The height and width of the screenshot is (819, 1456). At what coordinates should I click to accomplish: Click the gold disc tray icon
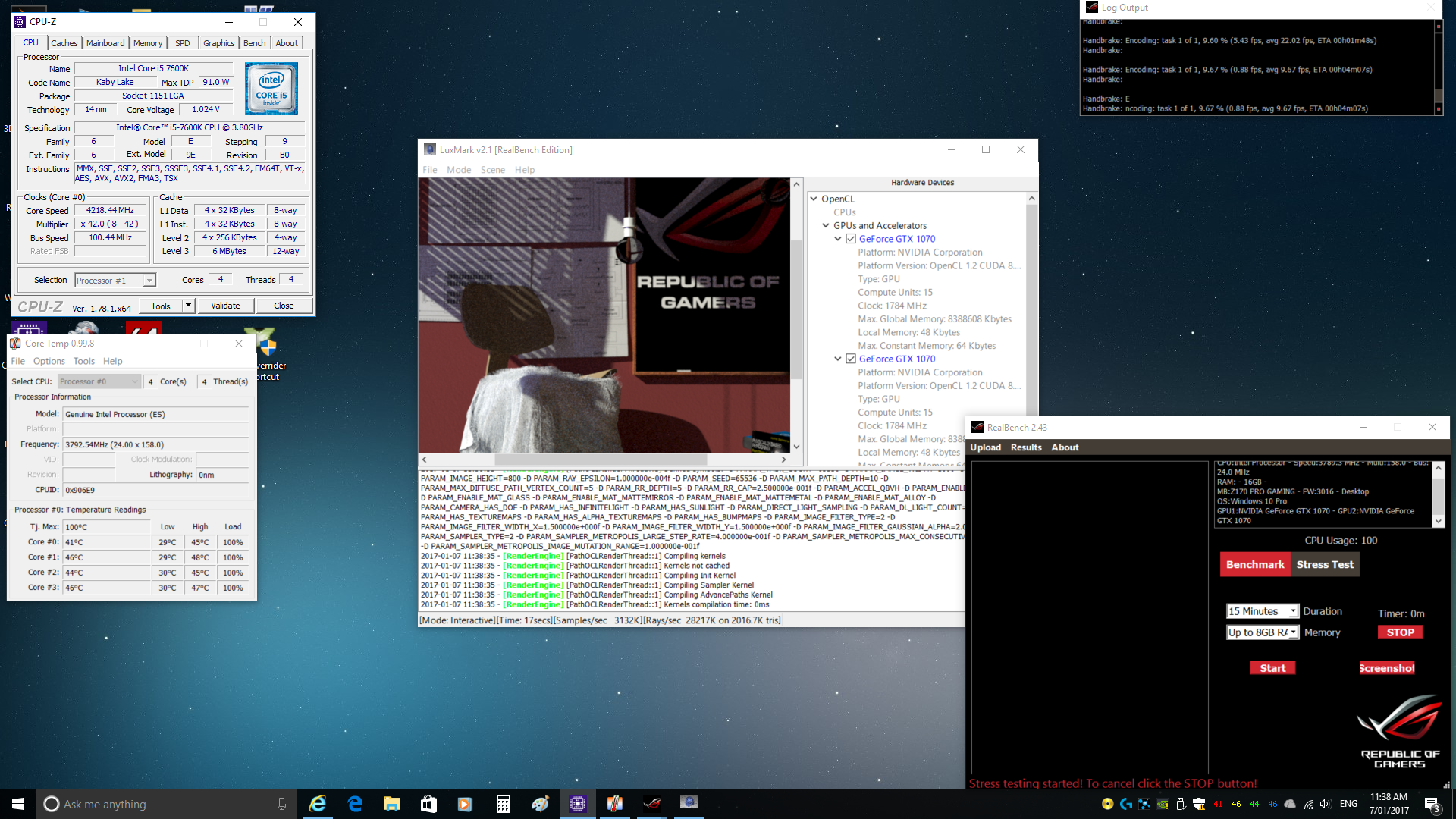click(1108, 804)
